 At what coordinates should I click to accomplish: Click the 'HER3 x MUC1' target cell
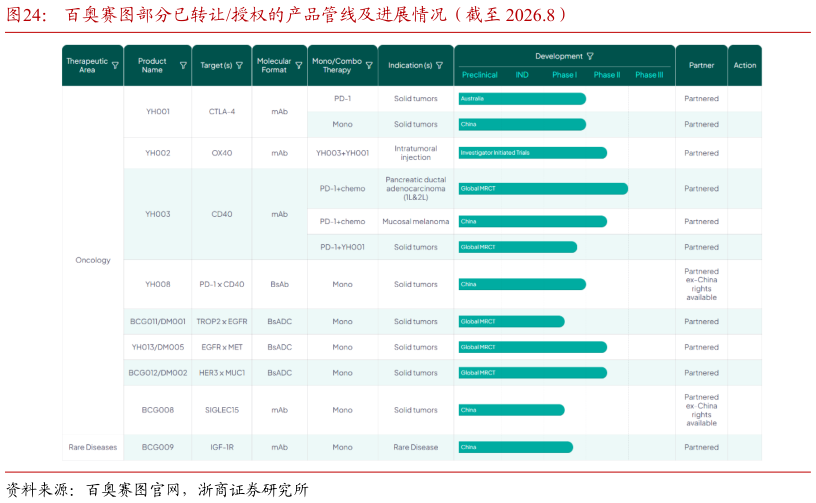click(x=222, y=373)
